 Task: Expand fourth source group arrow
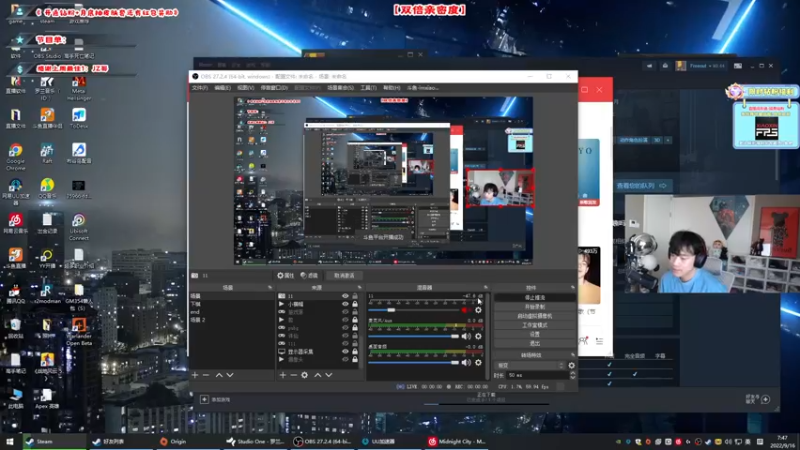(282, 320)
